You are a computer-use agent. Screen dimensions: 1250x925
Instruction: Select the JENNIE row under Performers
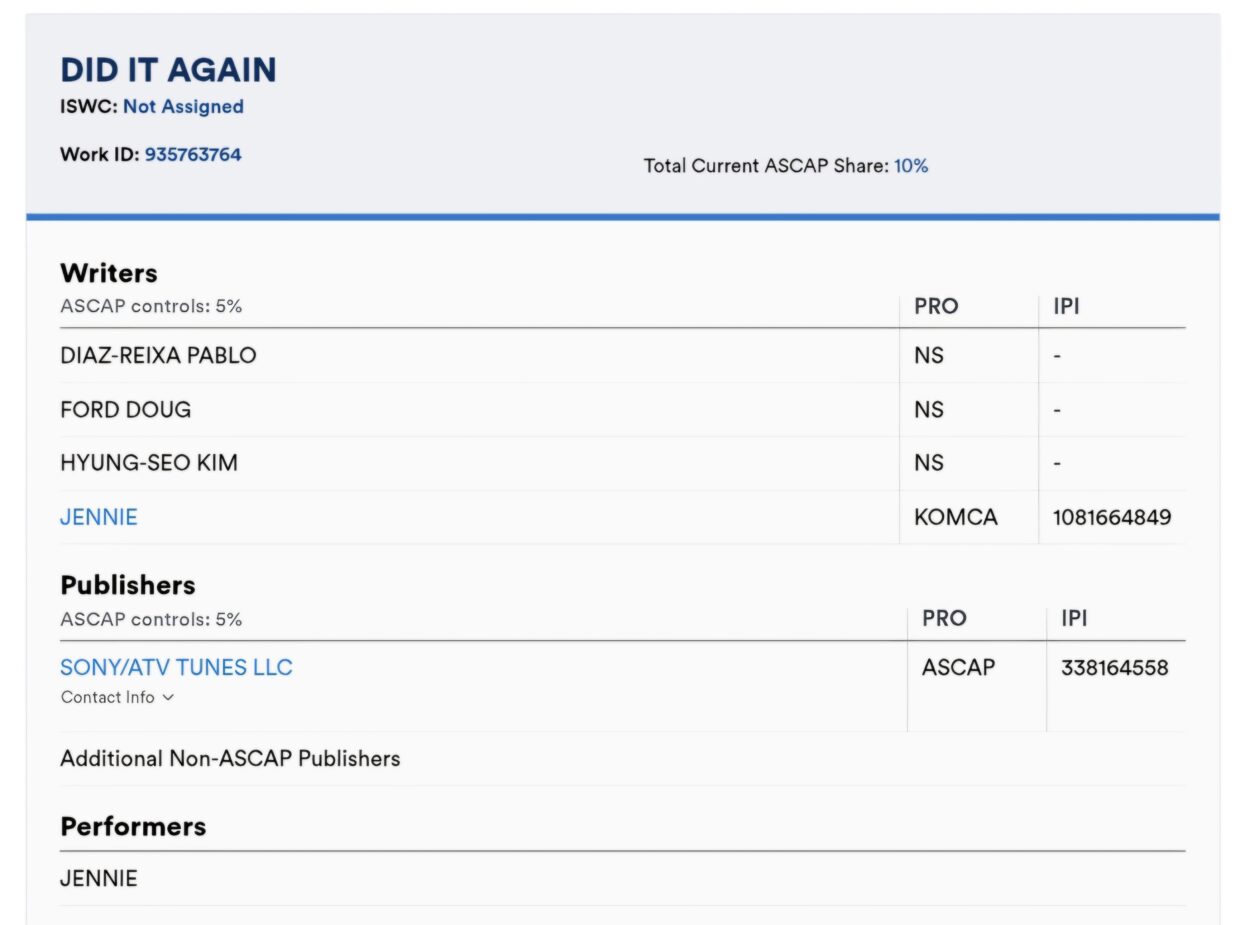tap(99, 878)
